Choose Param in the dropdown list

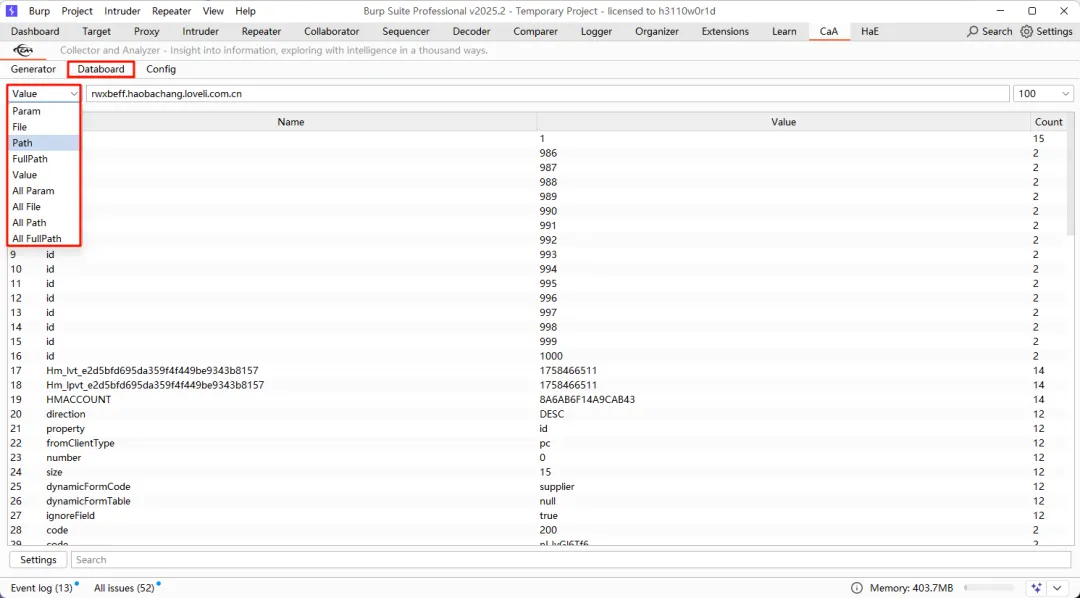coord(44,111)
